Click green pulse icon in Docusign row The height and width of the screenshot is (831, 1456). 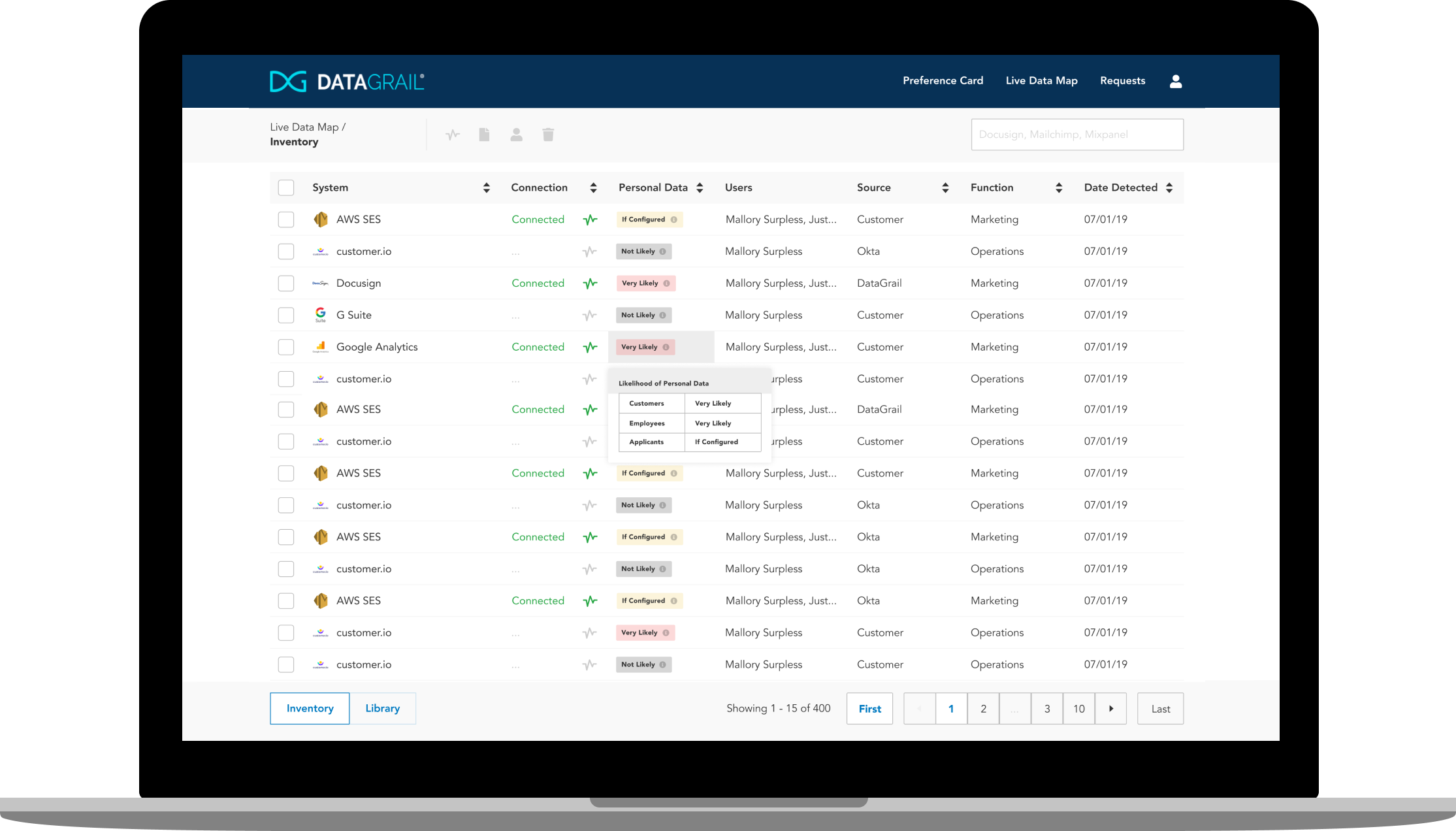point(590,284)
